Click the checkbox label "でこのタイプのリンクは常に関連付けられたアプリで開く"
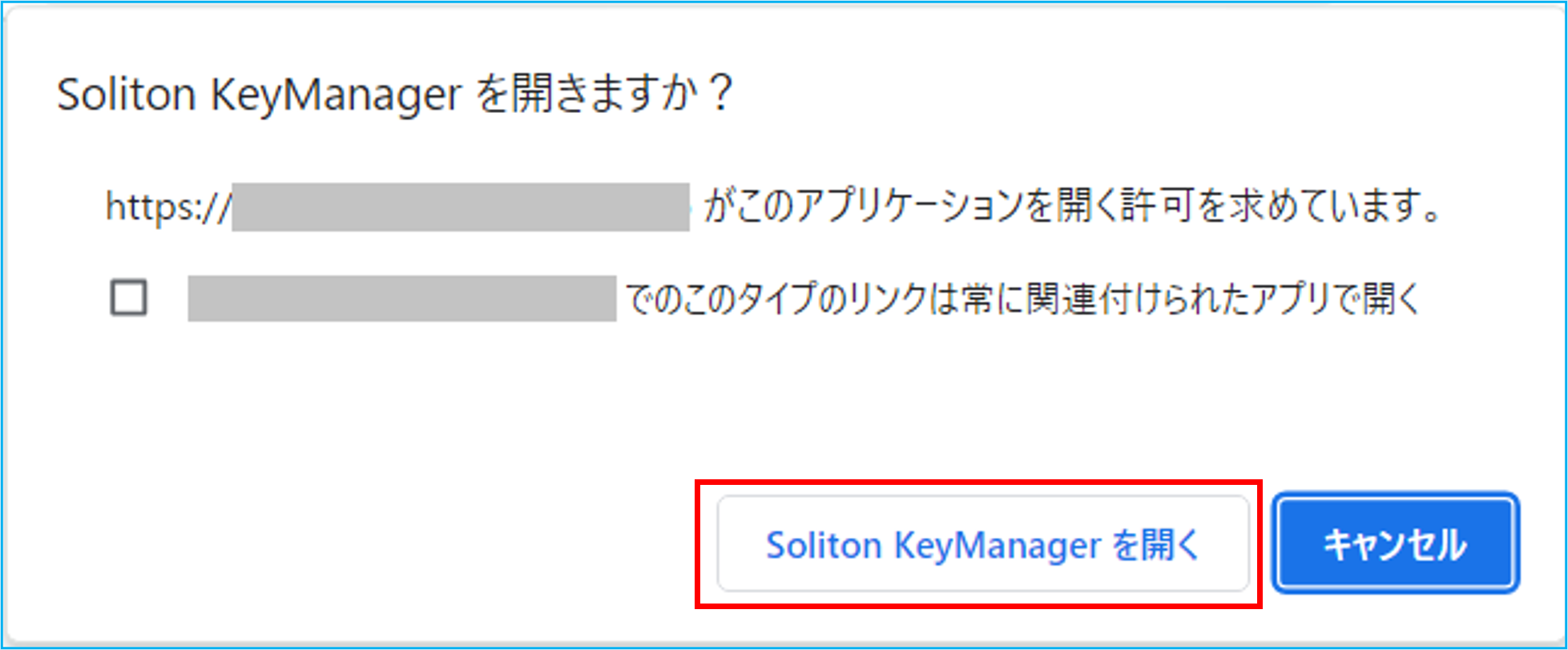The image size is (1568, 650). tap(1022, 299)
